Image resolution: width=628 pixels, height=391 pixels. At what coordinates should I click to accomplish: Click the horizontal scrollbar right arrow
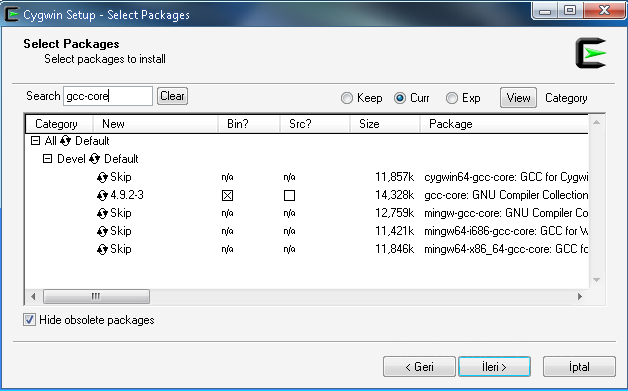pyautogui.click(x=580, y=296)
